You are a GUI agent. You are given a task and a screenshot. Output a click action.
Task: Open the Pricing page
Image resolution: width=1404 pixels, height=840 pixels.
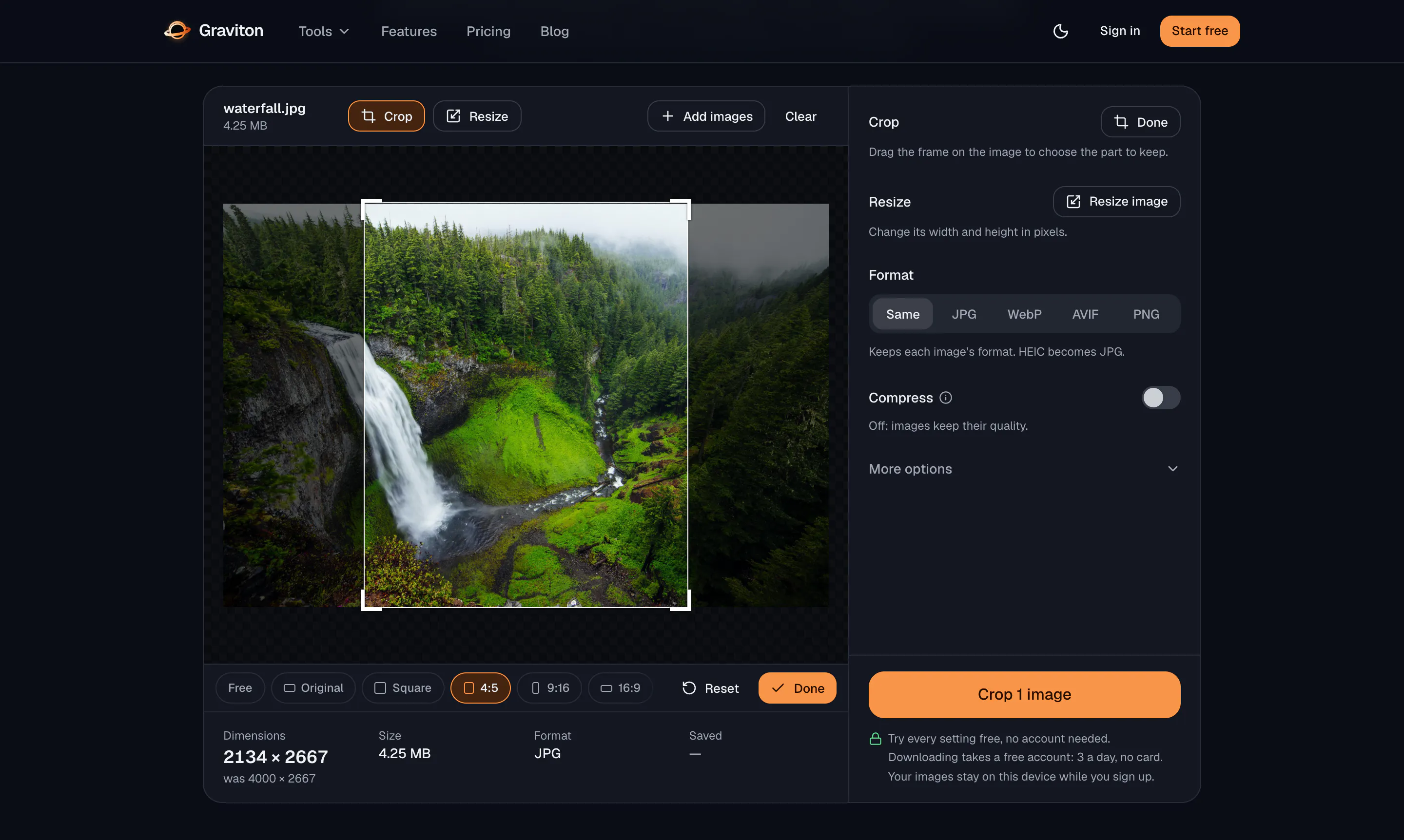click(488, 31)
